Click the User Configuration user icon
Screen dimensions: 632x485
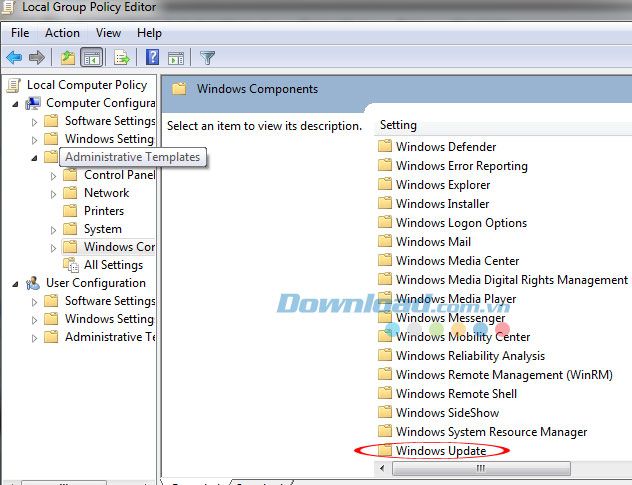tap(33, 283)
